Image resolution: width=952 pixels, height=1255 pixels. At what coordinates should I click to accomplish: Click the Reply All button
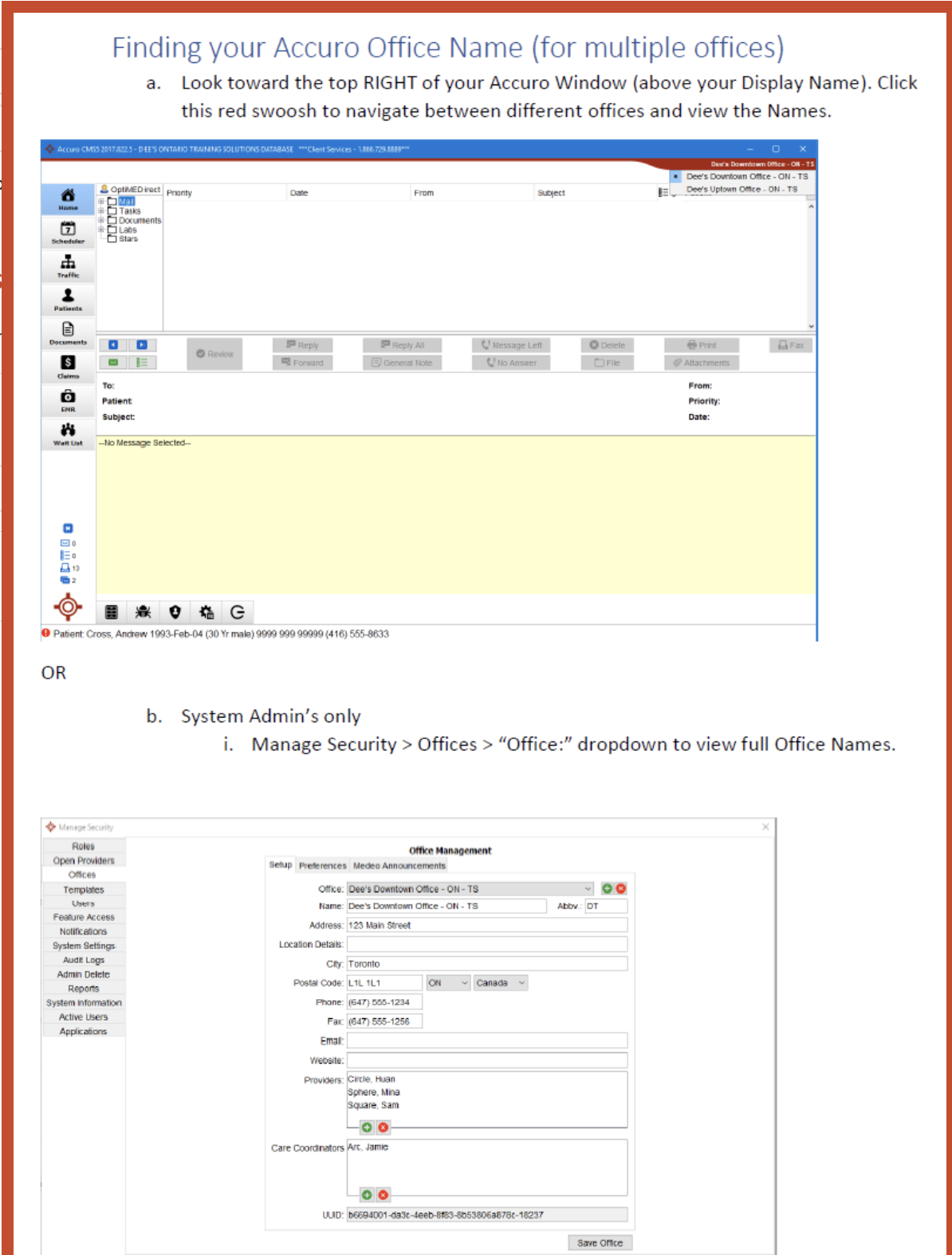403,345
